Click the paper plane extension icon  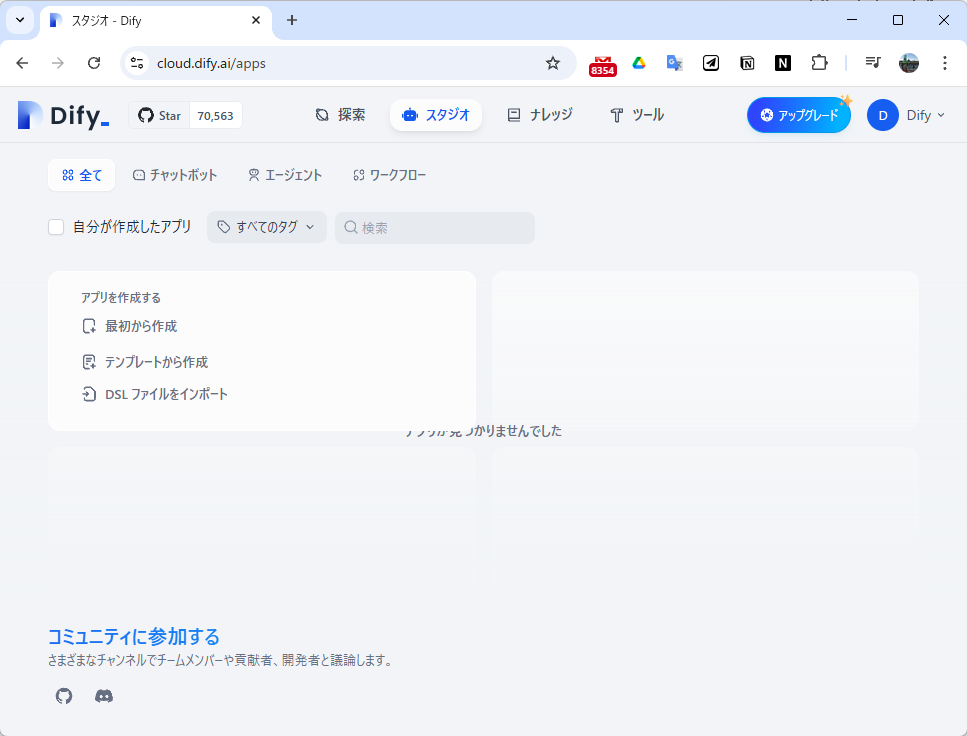710,63
